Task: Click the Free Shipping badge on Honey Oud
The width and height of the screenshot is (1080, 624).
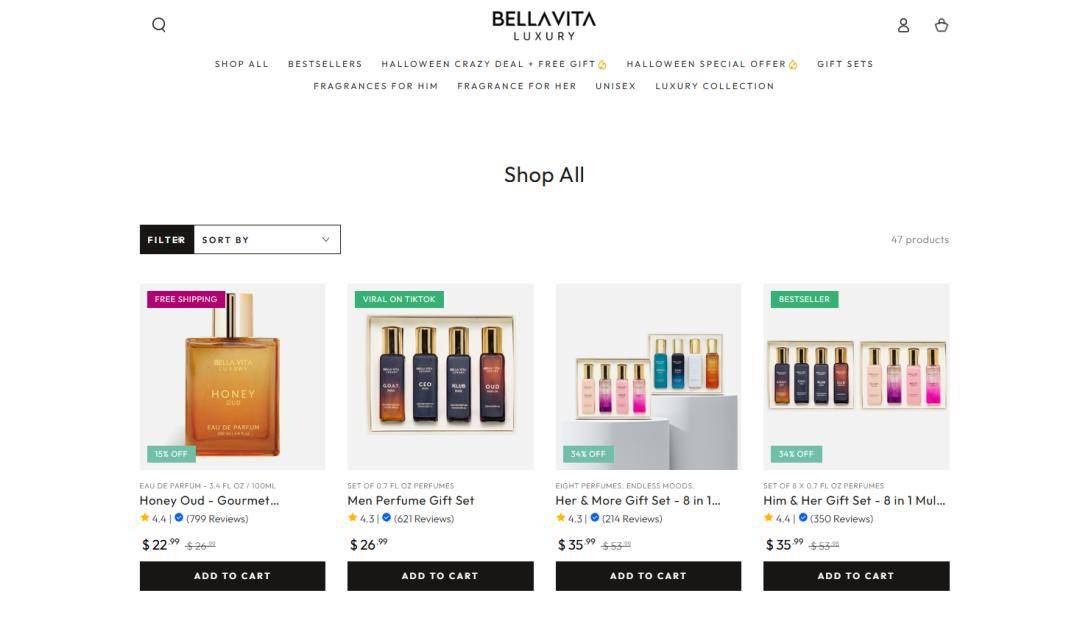Action: 185,299
